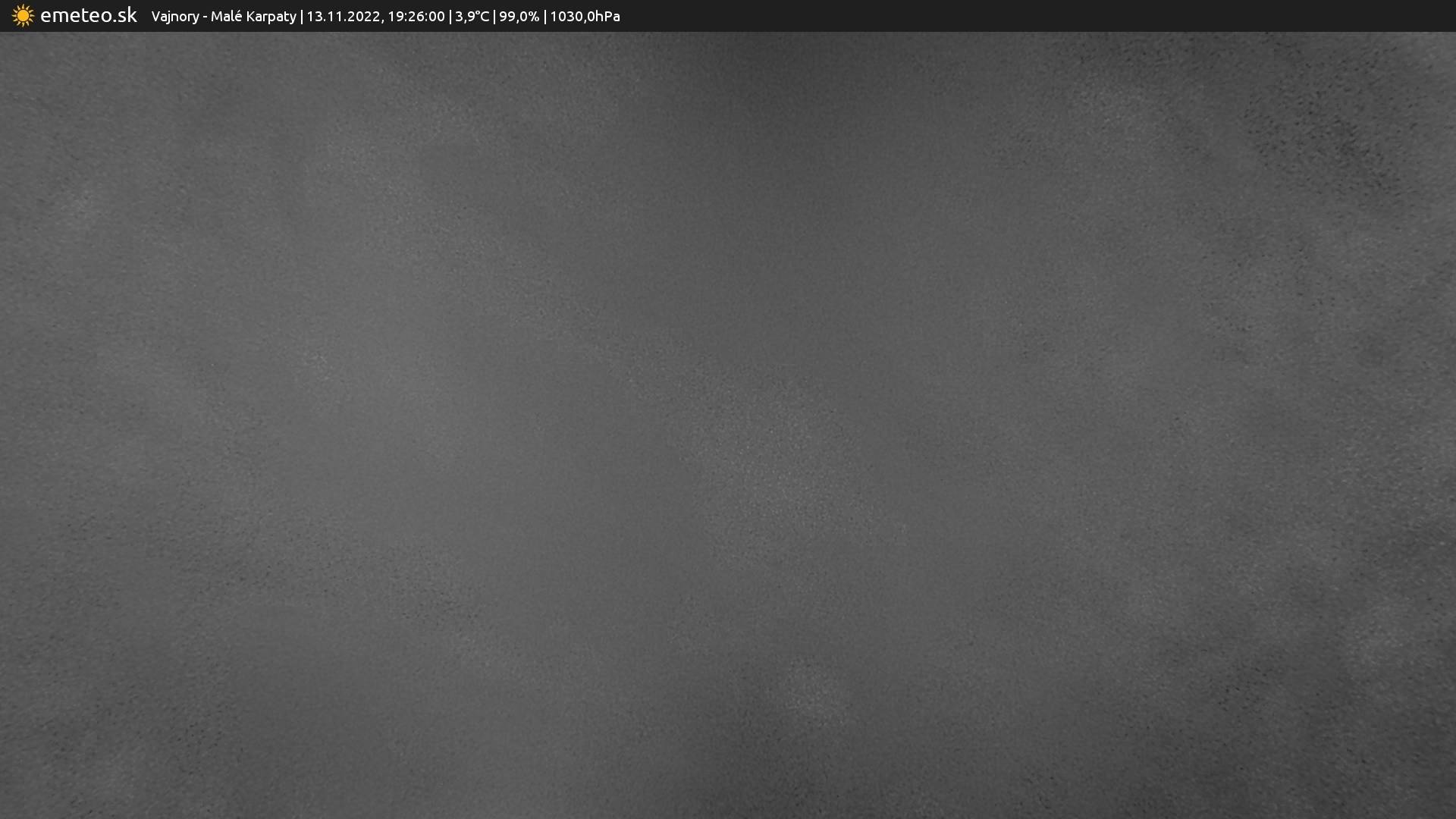This screenshot has width=1456, height=819.
Task: Click the word Vajnory in header
Action: coord(174,17)
